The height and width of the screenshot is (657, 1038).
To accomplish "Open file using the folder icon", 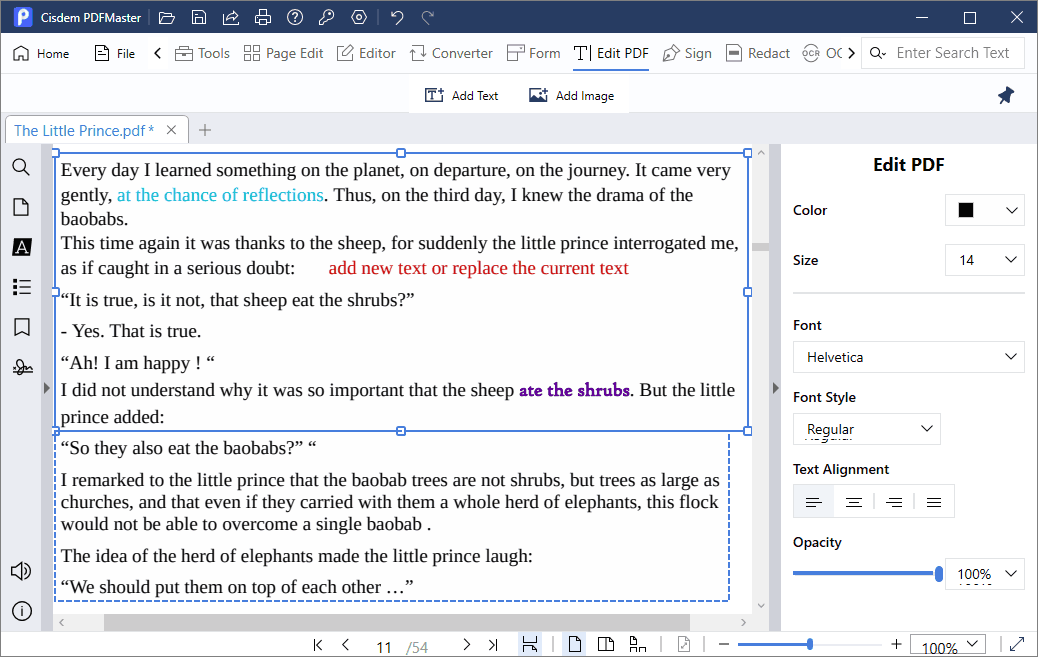I will (x=167, y=18).
